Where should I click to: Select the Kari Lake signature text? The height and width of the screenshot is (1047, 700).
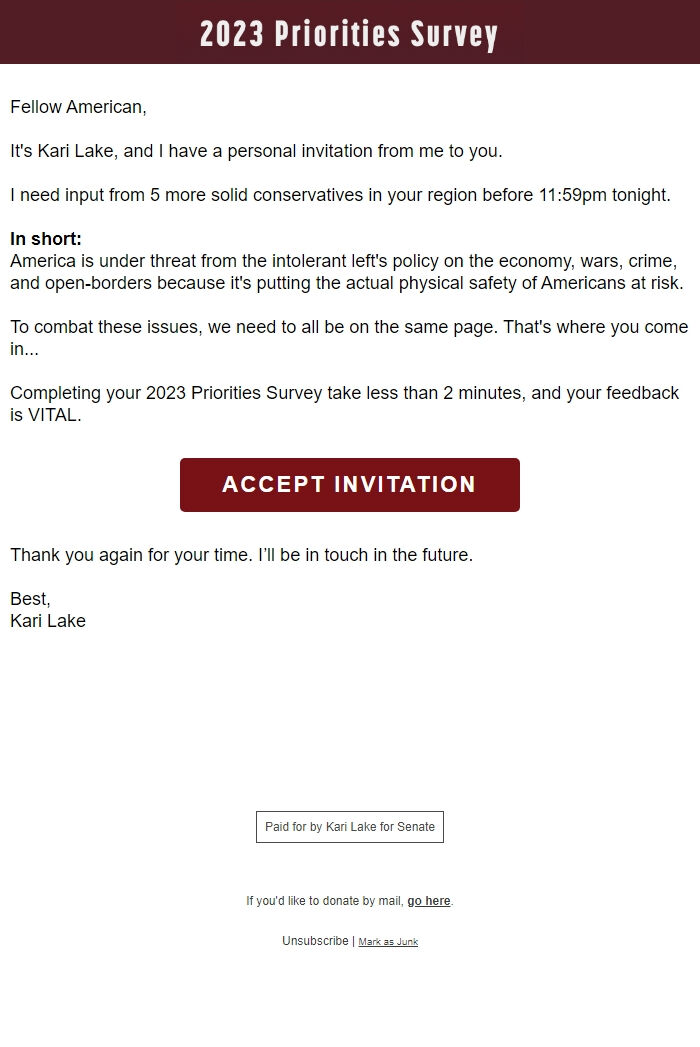[46, 620]
